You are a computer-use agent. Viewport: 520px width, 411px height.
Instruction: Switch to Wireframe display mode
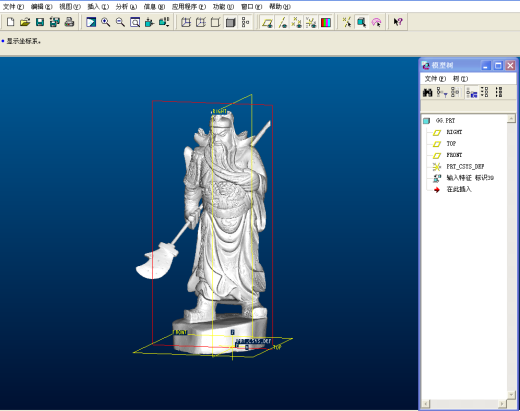[x=186, y=22]
